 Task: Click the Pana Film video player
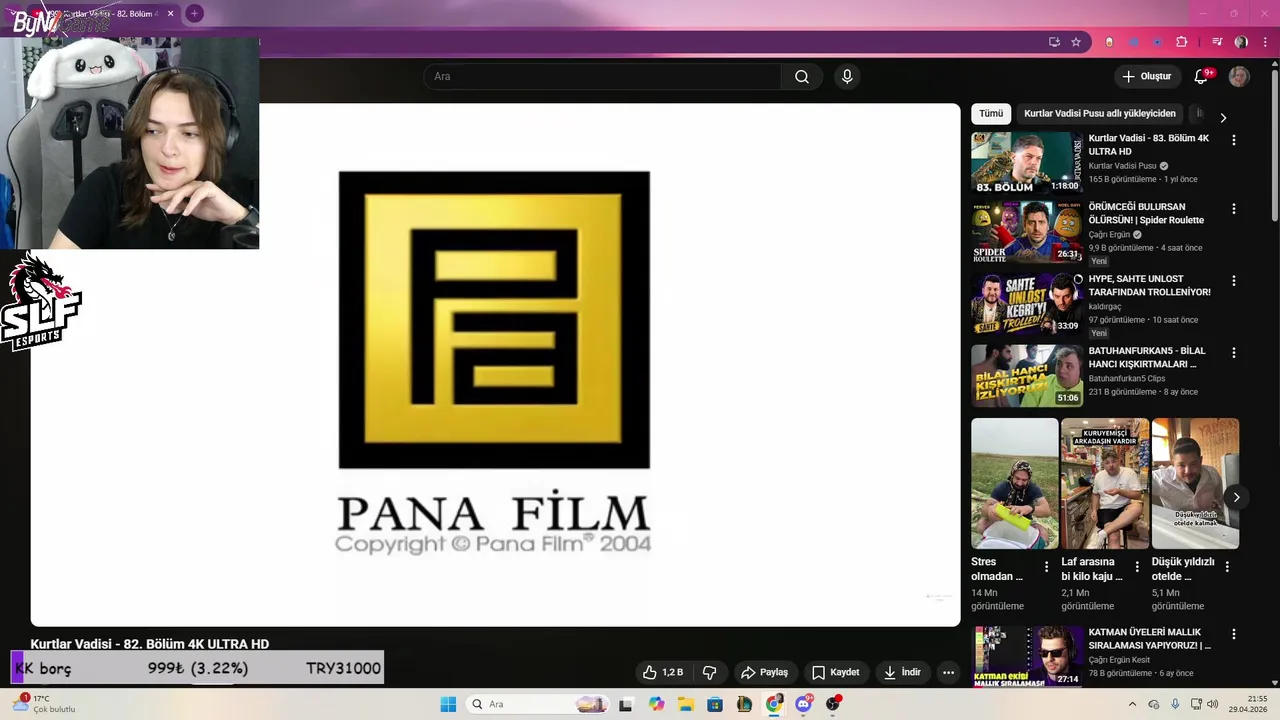[495, 365]
